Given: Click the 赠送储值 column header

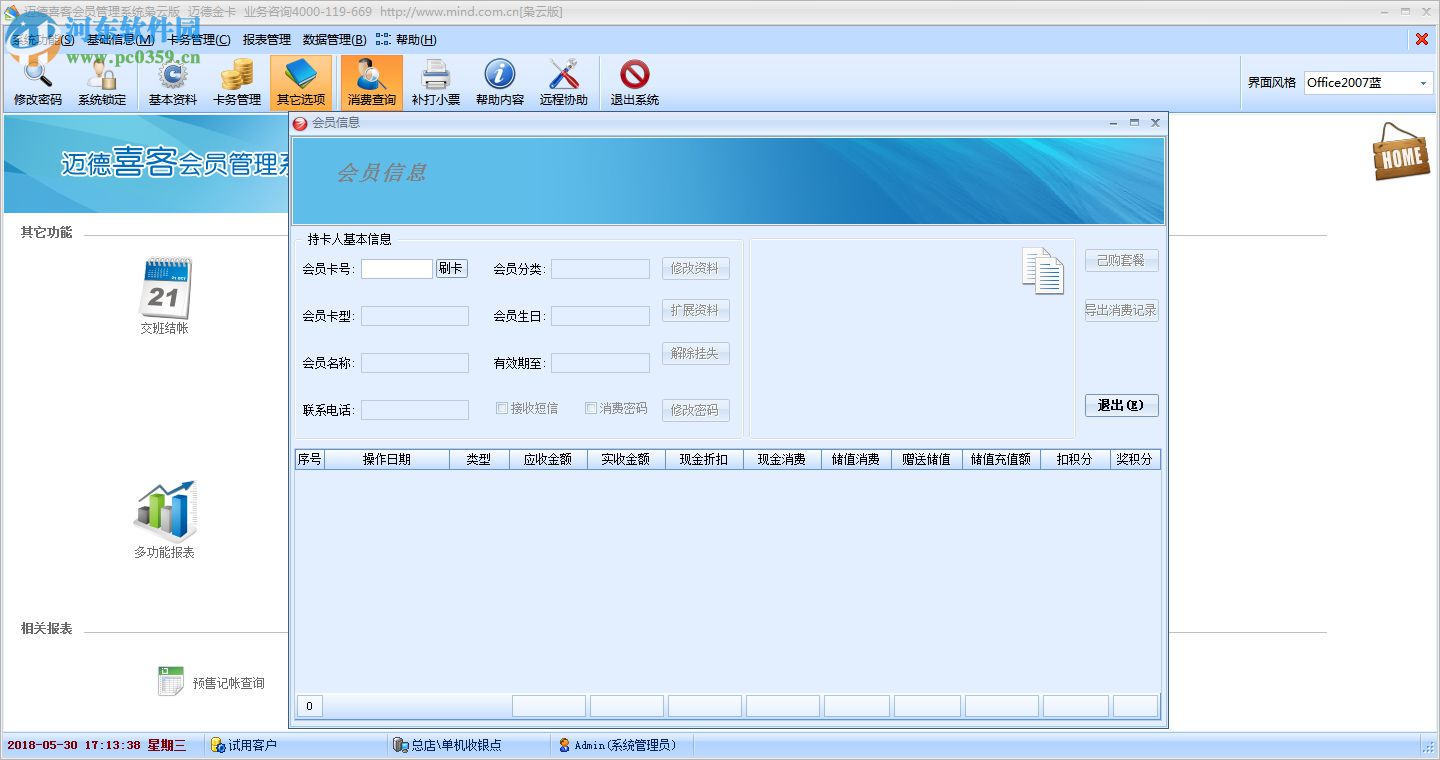Looking at the screenshot, I should click(927, 459).
